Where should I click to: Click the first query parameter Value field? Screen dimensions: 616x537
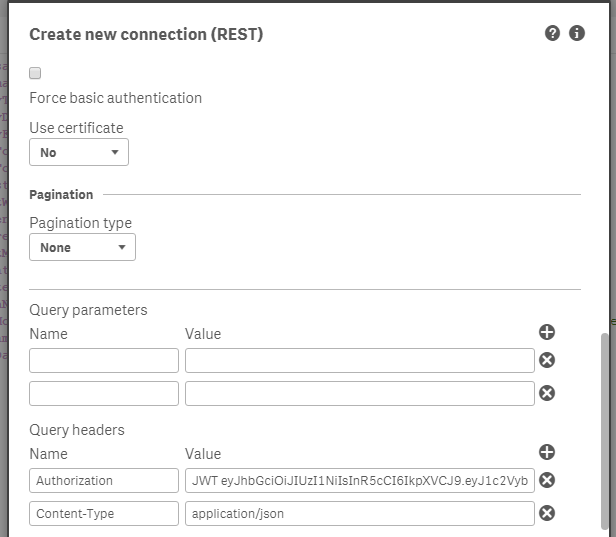360,361
